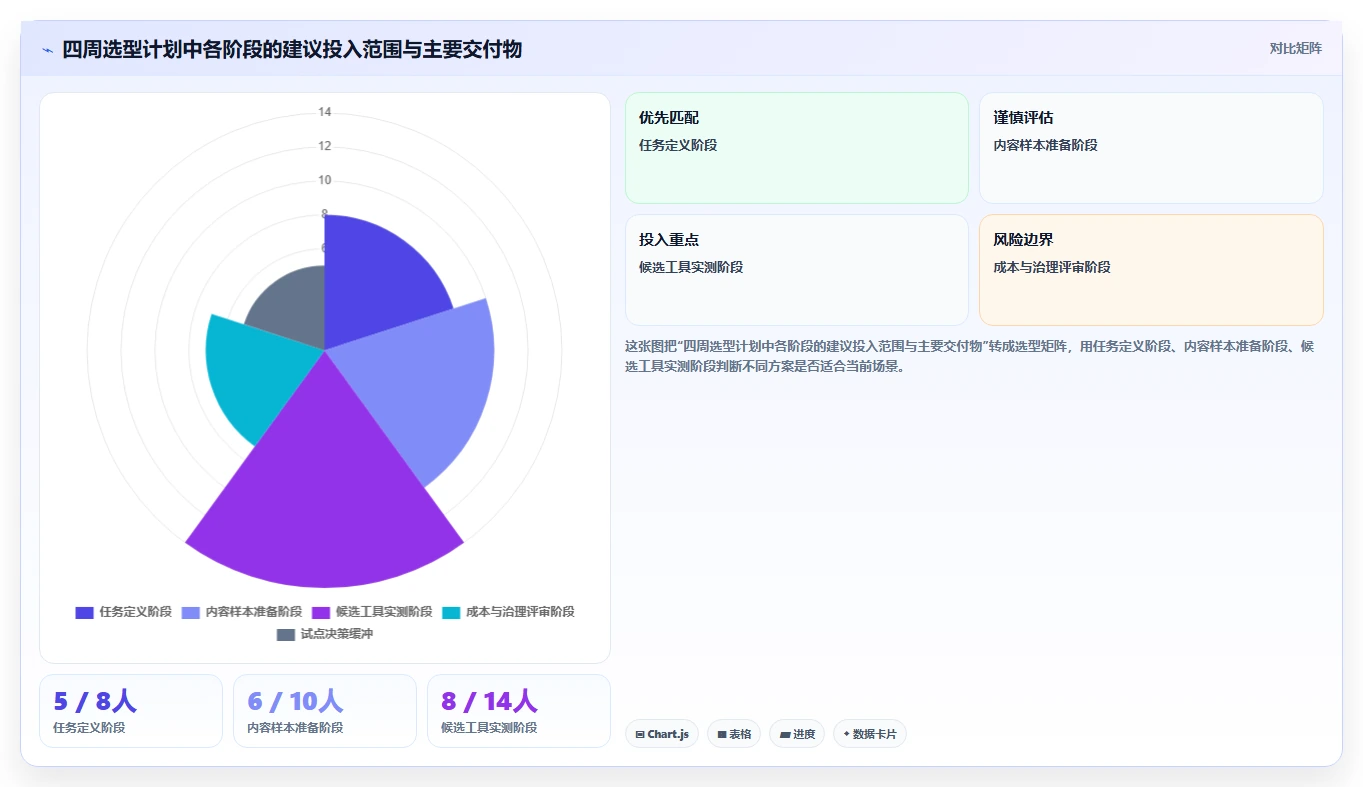Click the axis label 14 on the chart
This screenshot has width=1363, height=787.
(325, 112)
